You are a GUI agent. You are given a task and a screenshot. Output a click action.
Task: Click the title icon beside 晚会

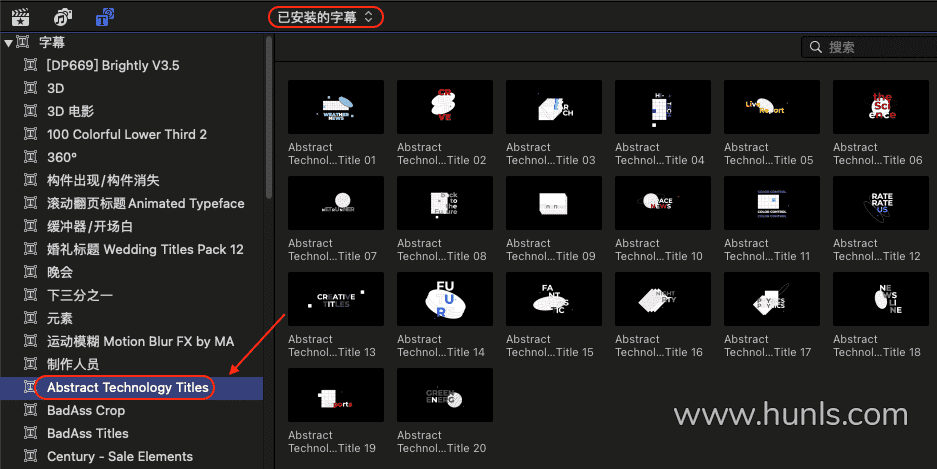(x=30, y=272)
